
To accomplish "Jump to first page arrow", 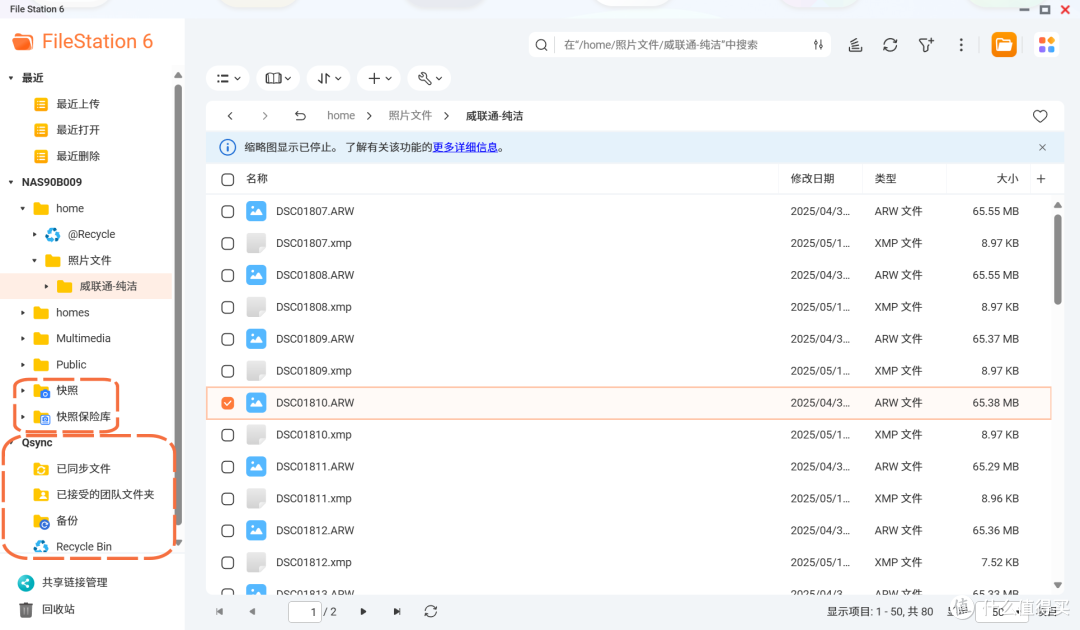I will point(219,611).
